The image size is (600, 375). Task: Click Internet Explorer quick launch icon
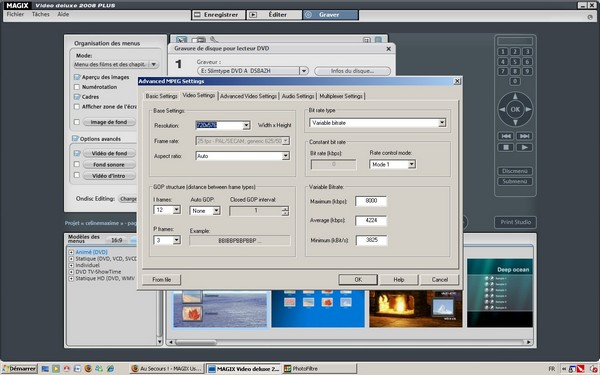[110, 368]
